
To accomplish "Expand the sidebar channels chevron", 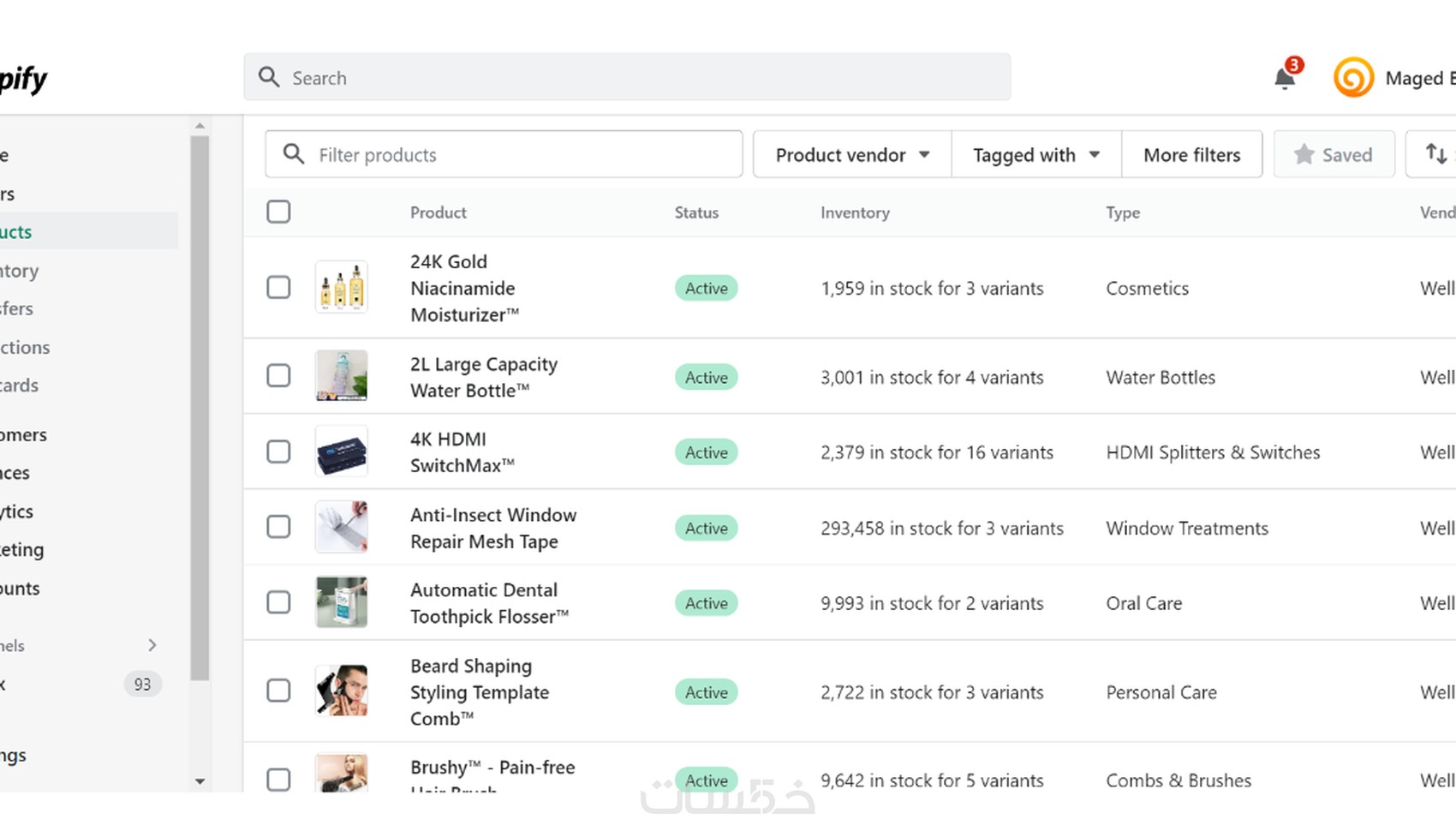I will (152, 645).
